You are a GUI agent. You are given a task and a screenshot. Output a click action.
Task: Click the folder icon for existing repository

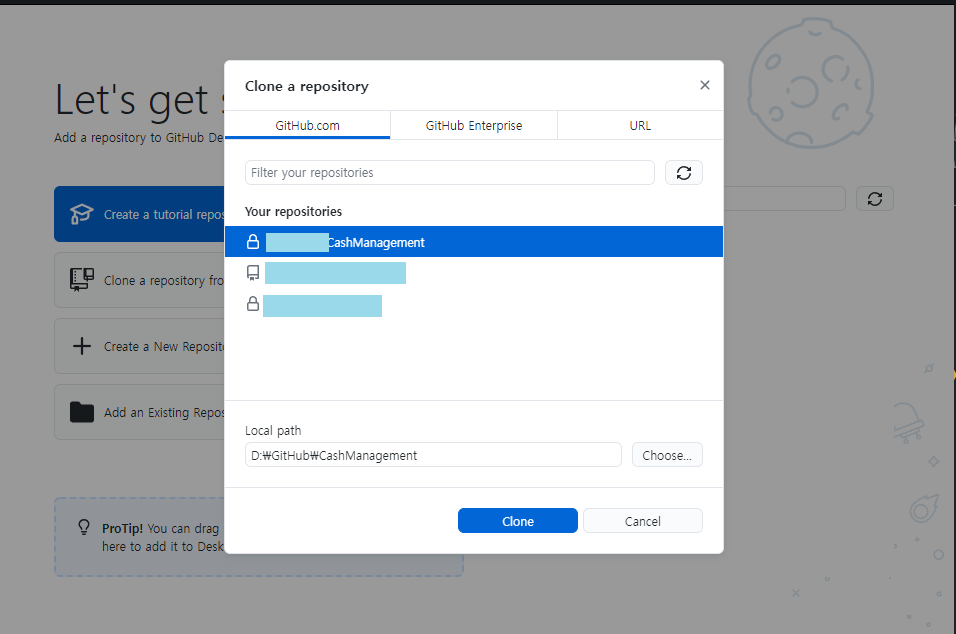pos(82,412)
